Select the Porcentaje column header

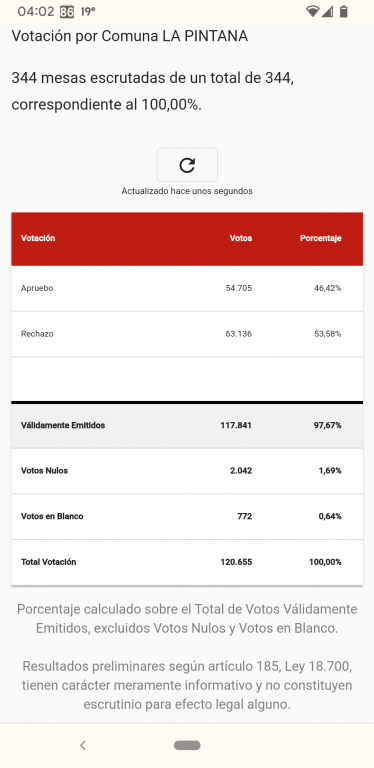click(321, 239)
